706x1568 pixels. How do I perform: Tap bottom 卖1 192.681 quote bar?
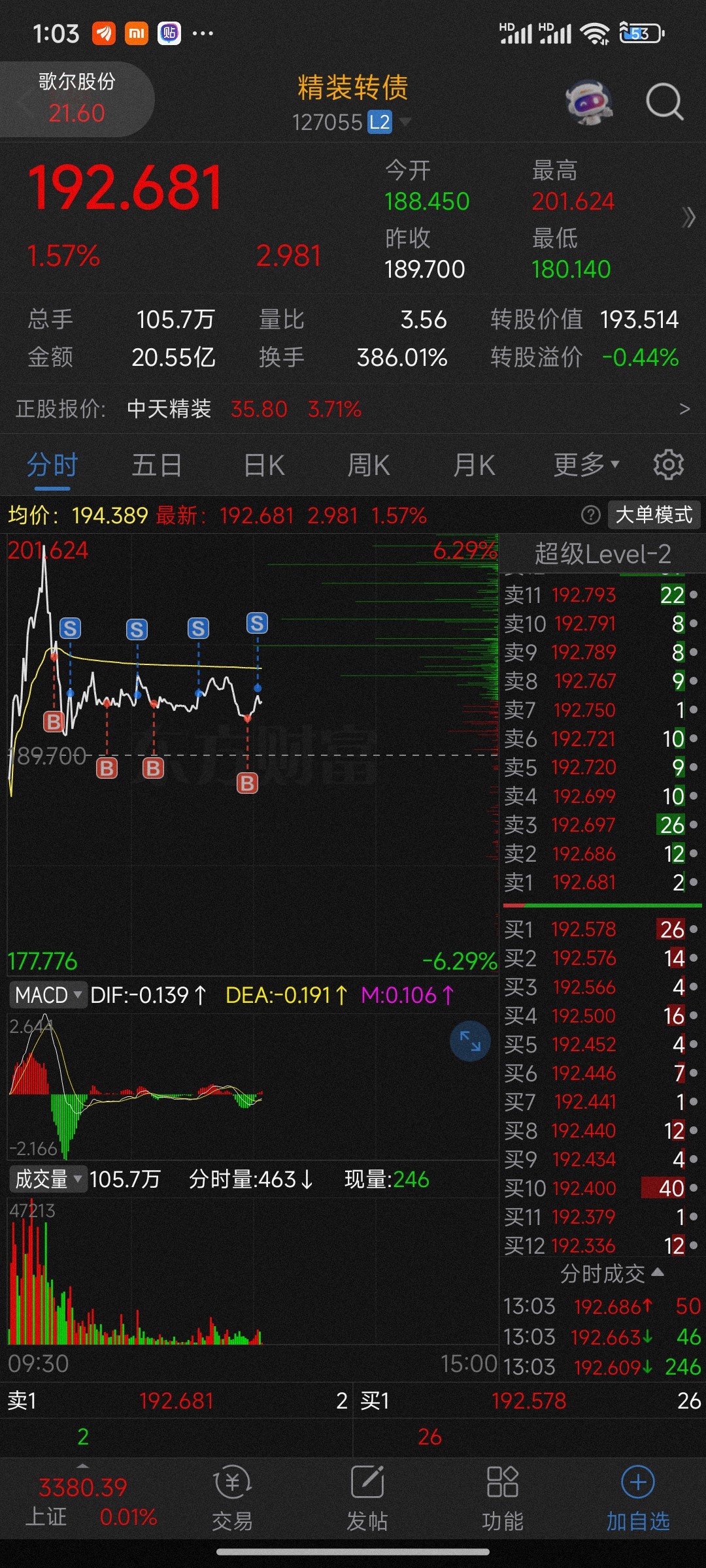(x=176, y=1401)
